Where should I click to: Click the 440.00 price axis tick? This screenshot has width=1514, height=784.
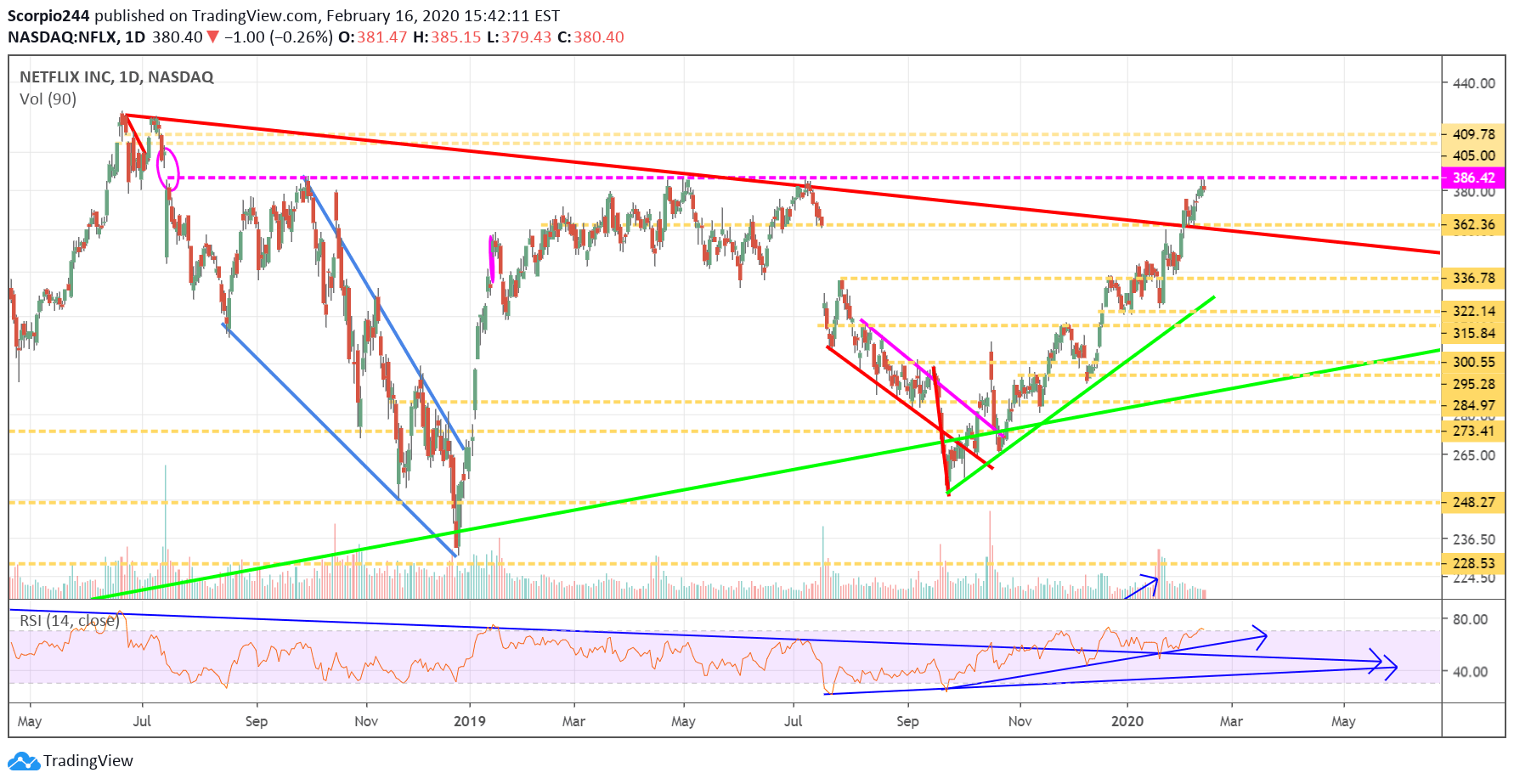point(1474,83)
